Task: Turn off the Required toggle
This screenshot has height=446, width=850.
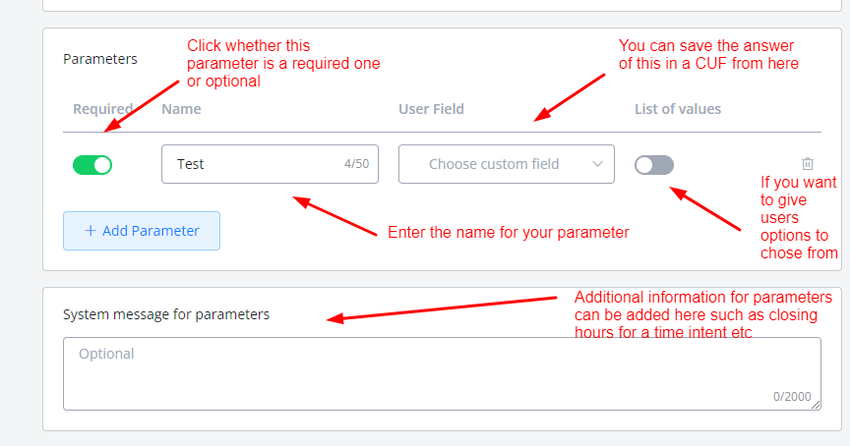Action: [x=92, y=165]
